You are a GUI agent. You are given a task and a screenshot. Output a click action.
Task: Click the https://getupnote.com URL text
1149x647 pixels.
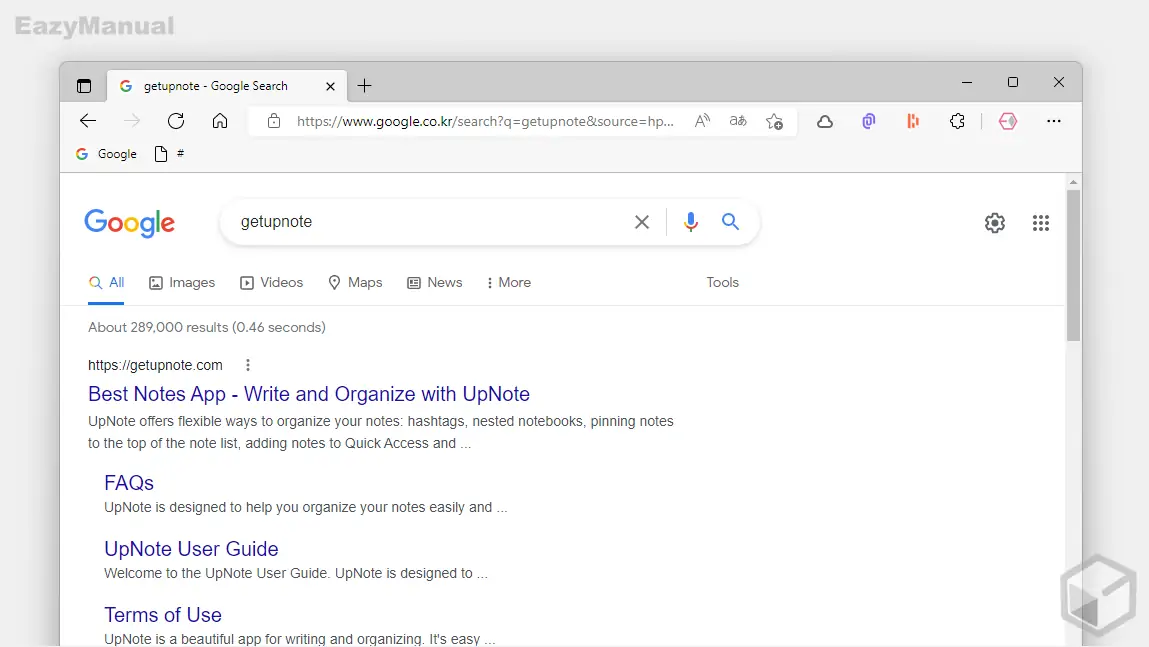[155, 365]
